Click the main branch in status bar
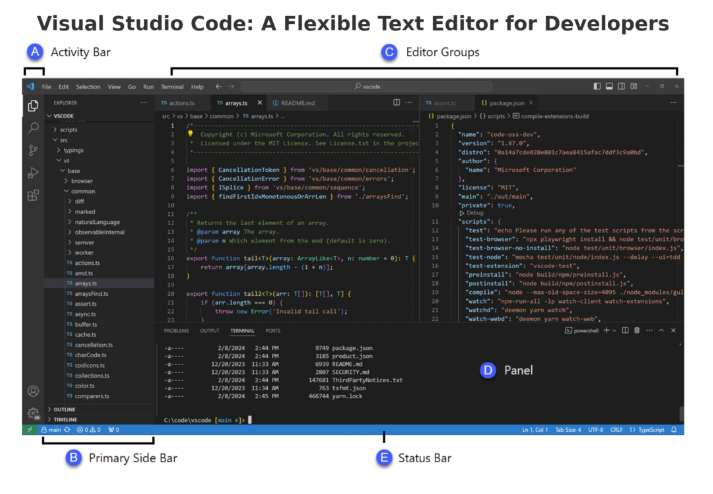This screenshot has width=713, height=494. pyautogui.click(x=51, y=430)
